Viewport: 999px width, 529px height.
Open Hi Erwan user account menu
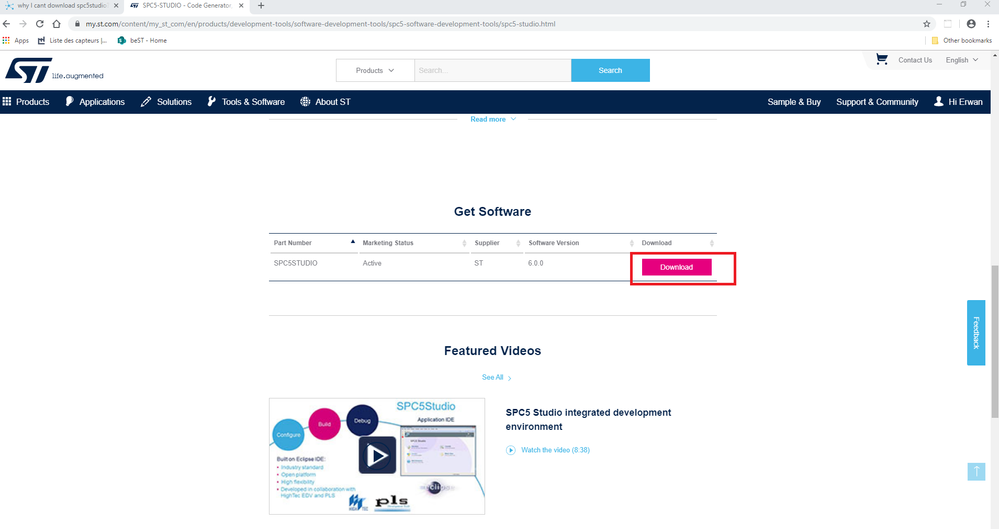958,102
